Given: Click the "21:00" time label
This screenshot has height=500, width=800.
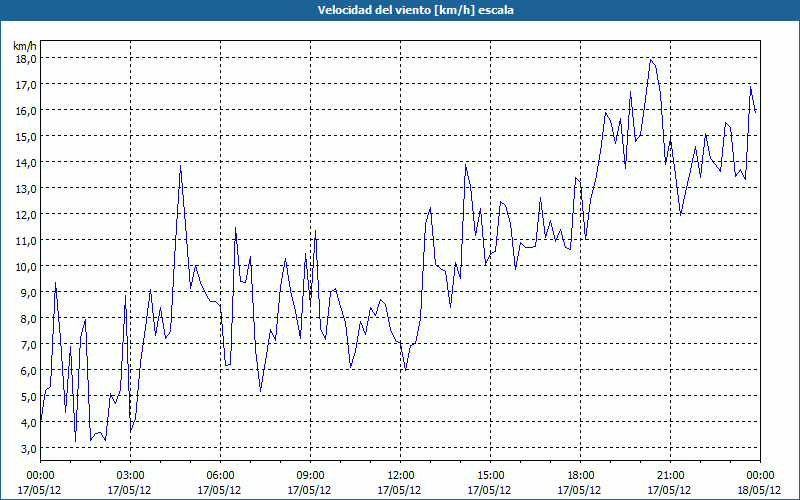Looking at the screenshot, I should pyautogui.click(x=670, y=476).
